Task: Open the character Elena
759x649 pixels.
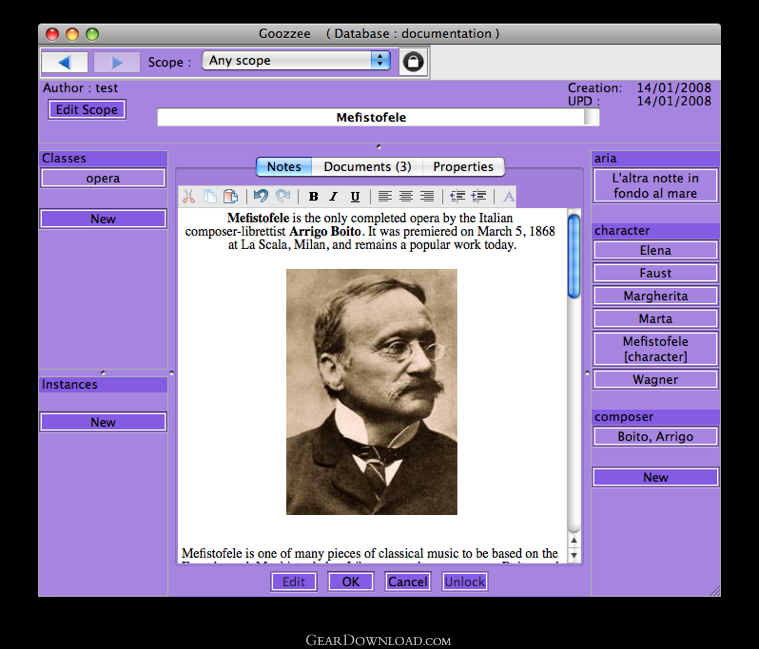Action: click(655, 250)
